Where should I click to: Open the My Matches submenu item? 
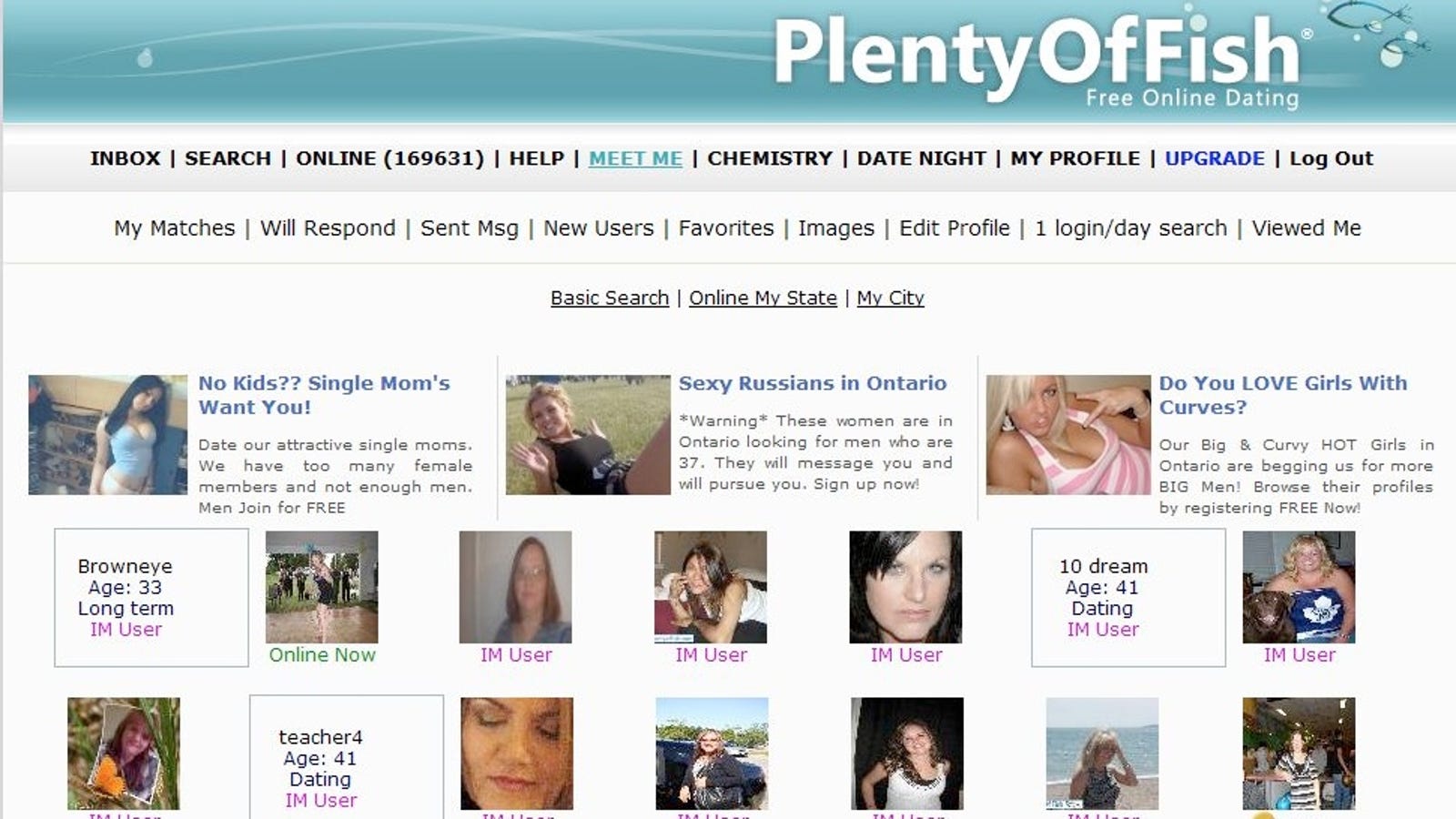175,228
